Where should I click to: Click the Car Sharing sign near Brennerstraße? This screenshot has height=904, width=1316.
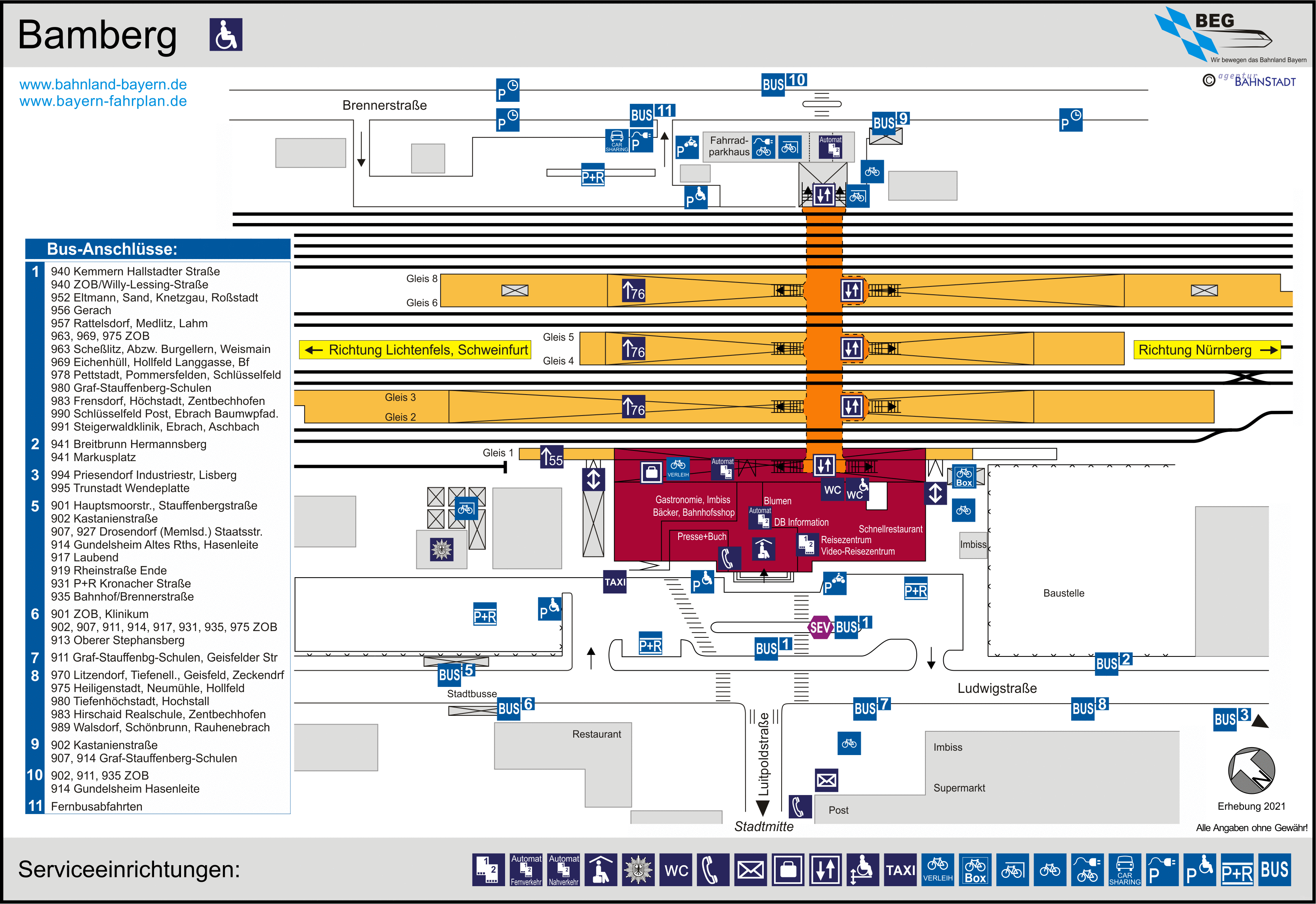[617, 141]
